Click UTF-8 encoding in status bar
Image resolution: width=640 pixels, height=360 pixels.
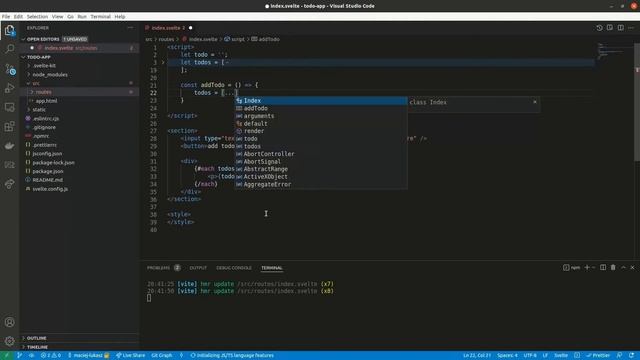(530, 355)
